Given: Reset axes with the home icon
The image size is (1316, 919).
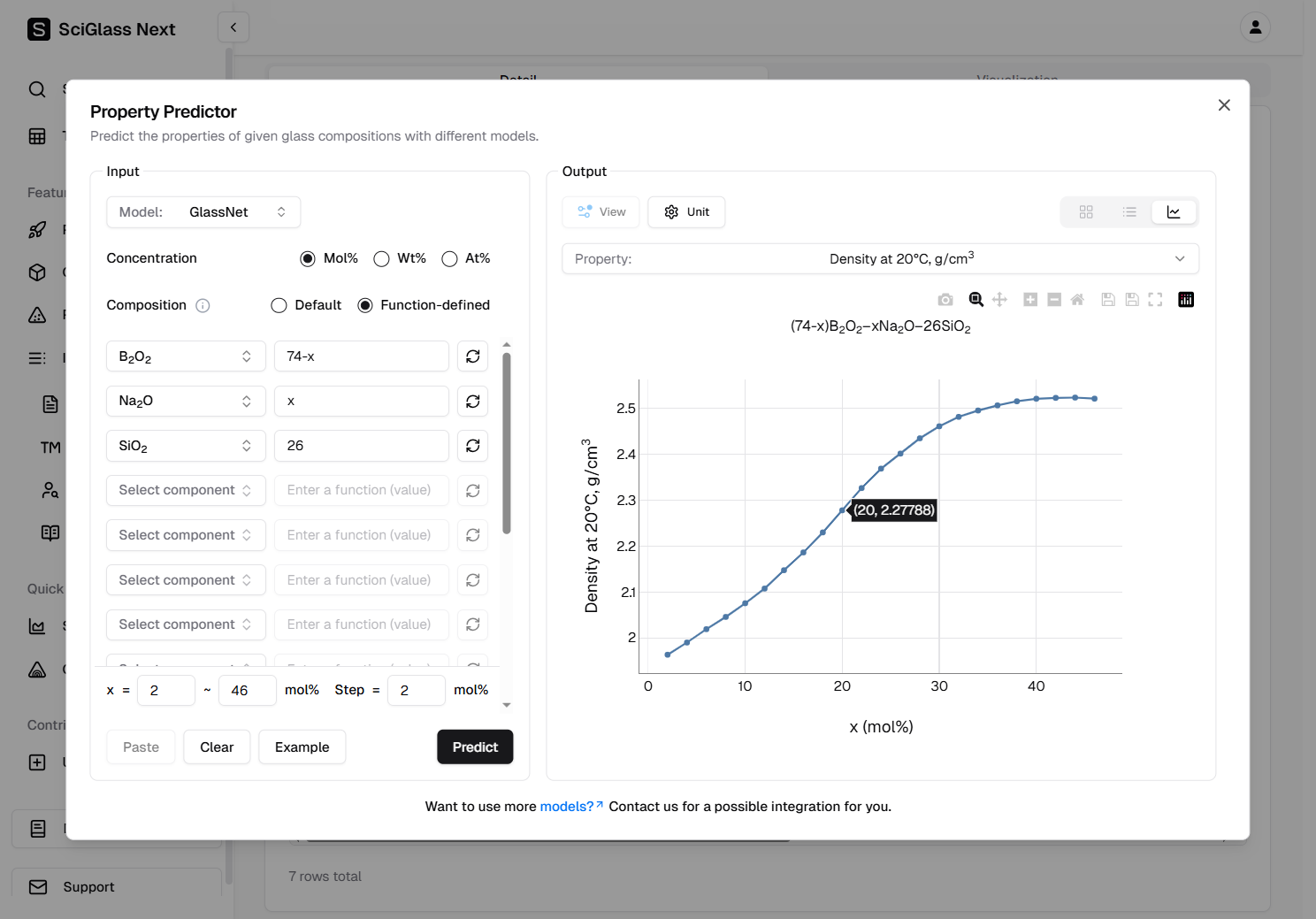Looking at the screenshot, I should coord(1077,300).
